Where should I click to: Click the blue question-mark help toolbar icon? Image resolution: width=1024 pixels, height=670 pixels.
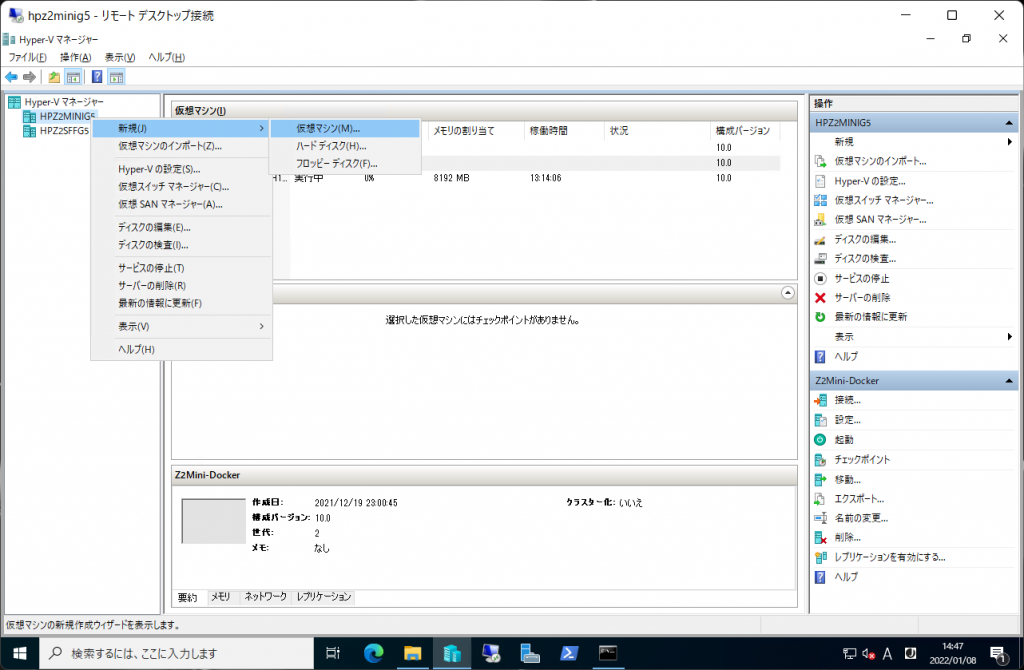click(x=97, y=77)
